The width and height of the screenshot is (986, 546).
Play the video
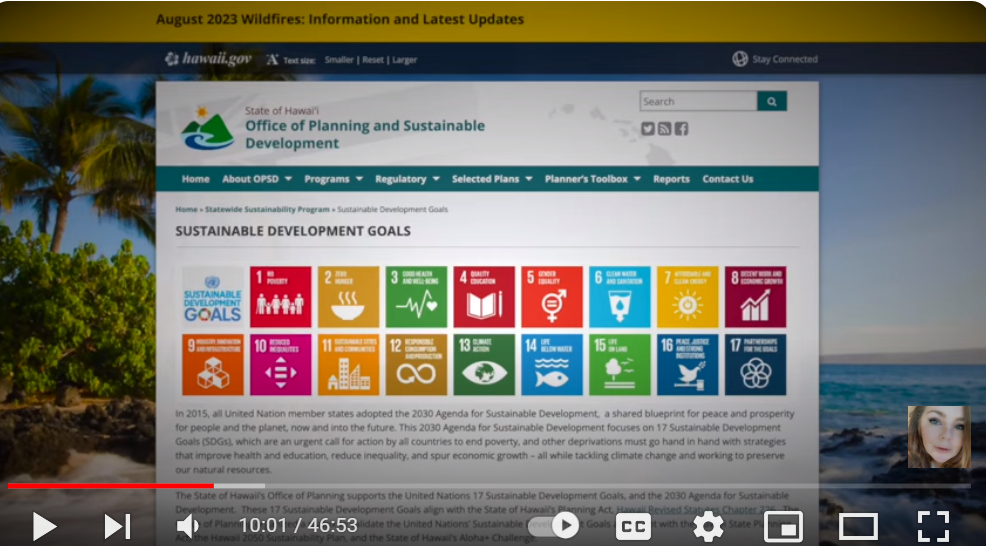[44, 526]
